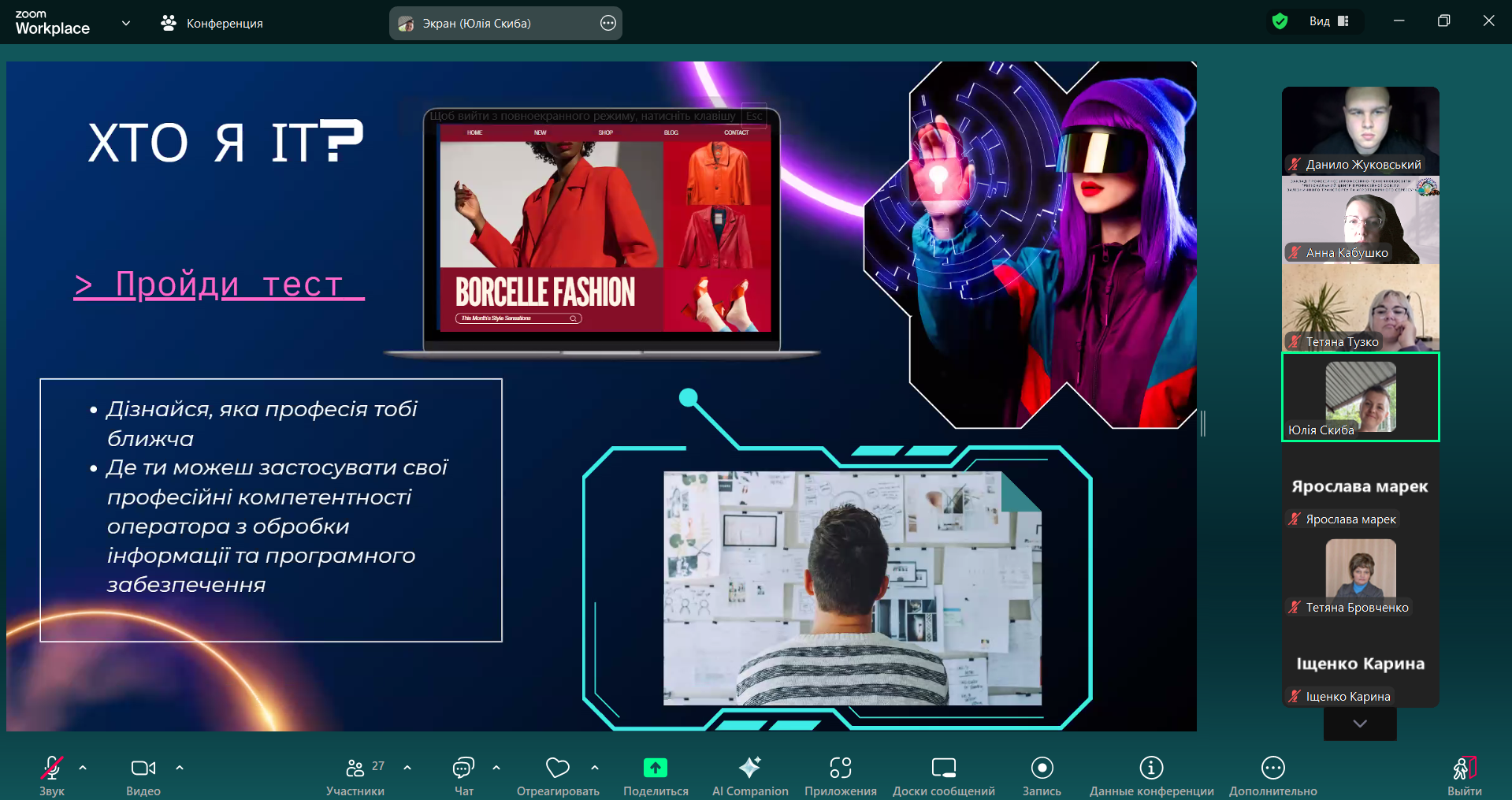Open more options on shared screen tab
This screenshot has width=1512, height=800.
(608, 23)
